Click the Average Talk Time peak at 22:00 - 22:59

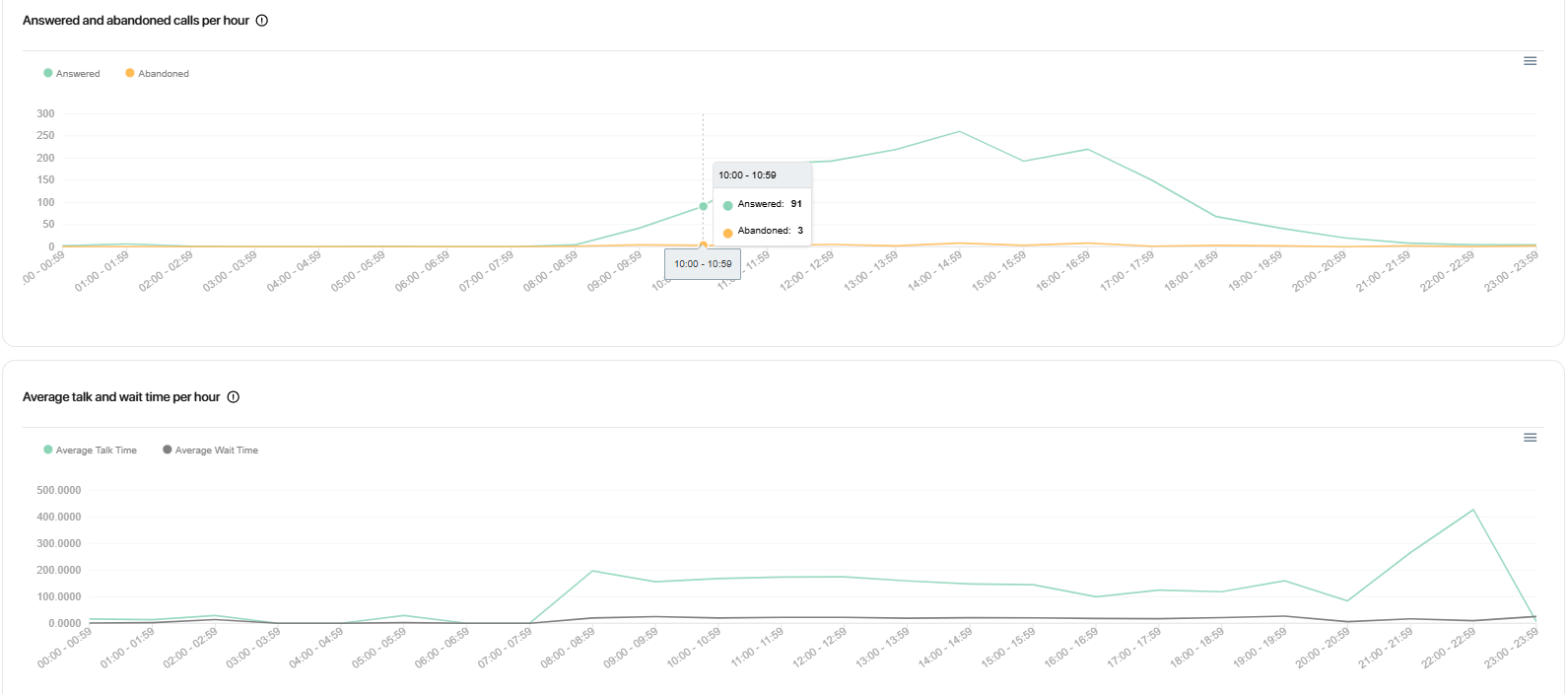[x=1472, y=510]
